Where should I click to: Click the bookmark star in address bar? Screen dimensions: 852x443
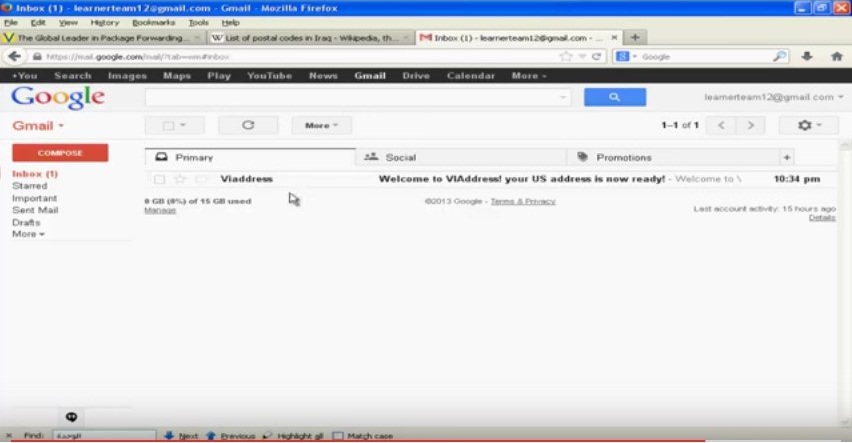click(x=566, y=57)
